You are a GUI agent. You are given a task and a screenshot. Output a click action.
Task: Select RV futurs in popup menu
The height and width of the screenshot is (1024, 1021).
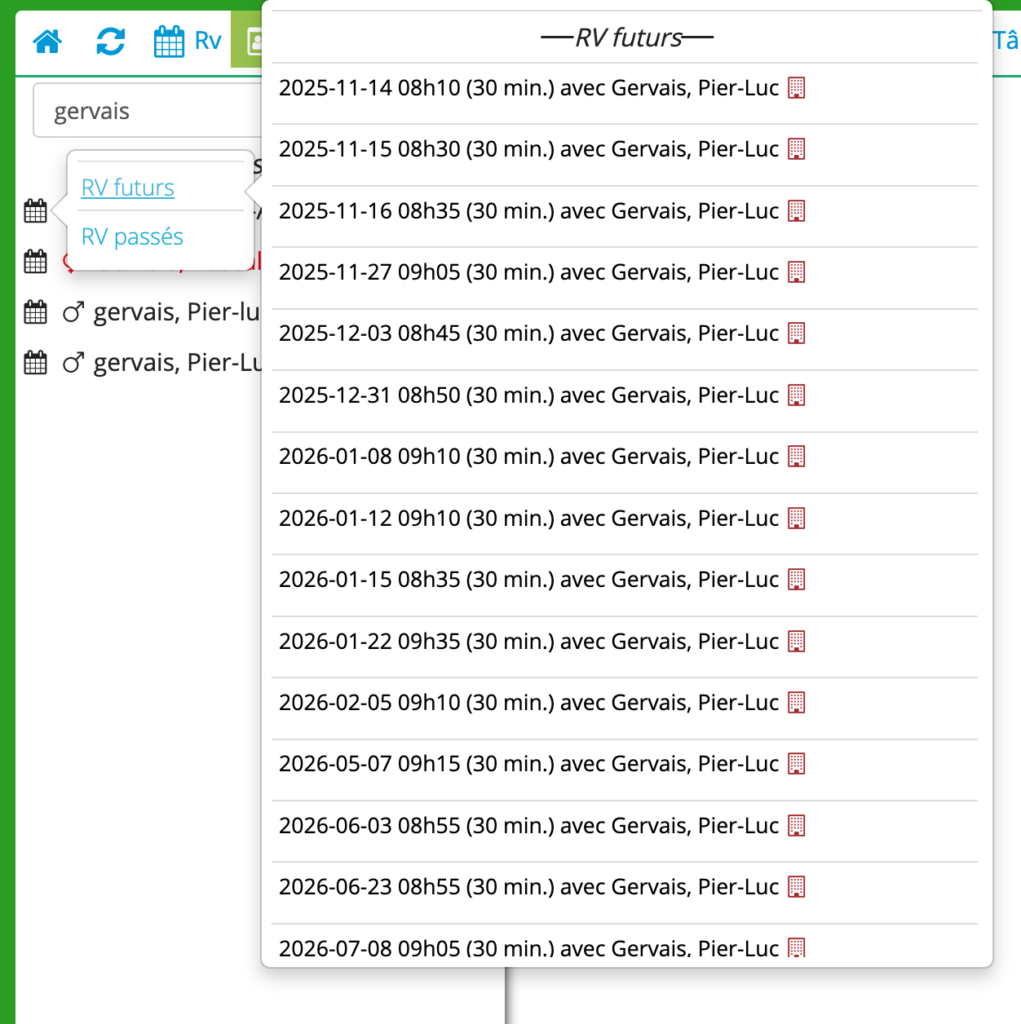128,188
